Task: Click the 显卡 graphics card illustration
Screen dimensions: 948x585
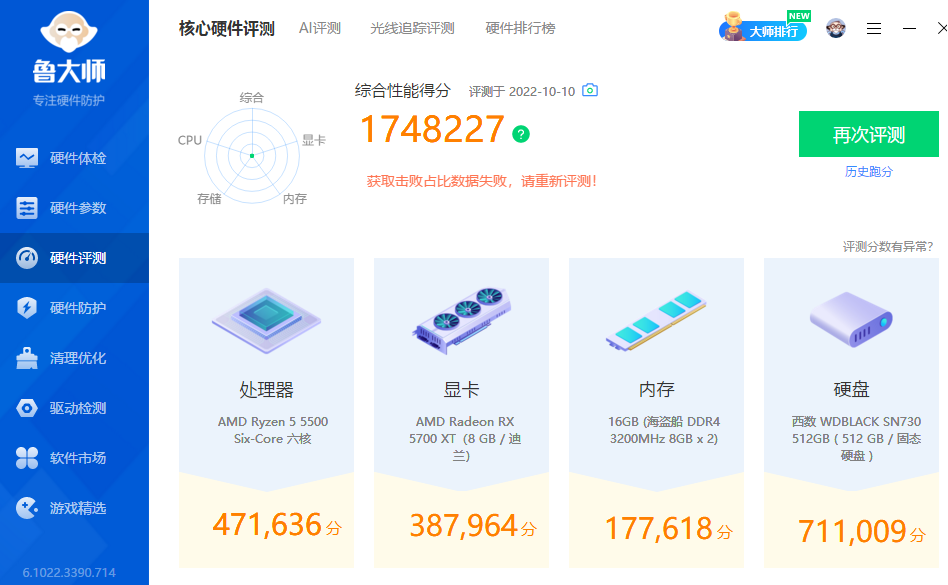Action: point(461,320)
